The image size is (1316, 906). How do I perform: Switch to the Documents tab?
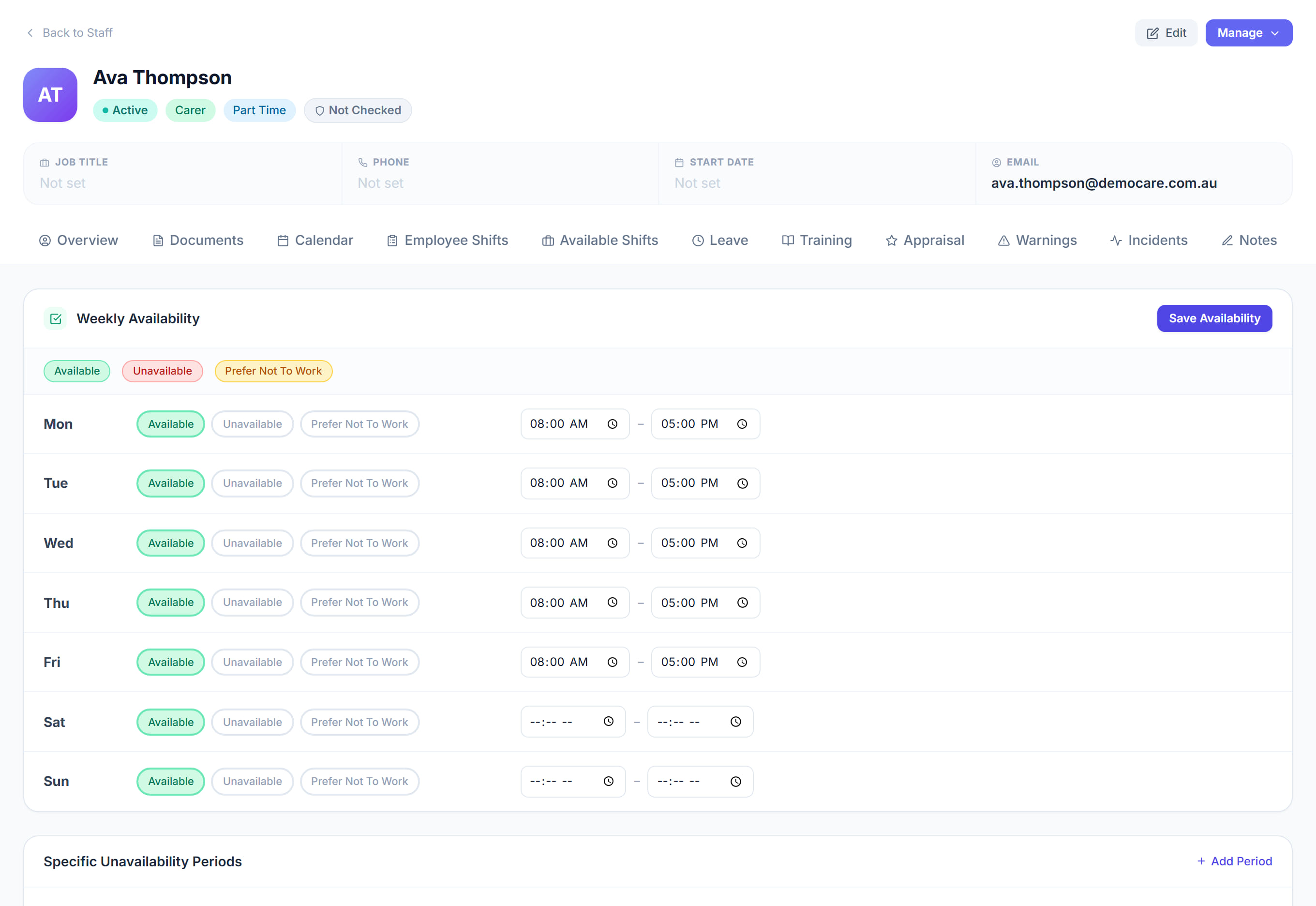(x=198, y=240)
